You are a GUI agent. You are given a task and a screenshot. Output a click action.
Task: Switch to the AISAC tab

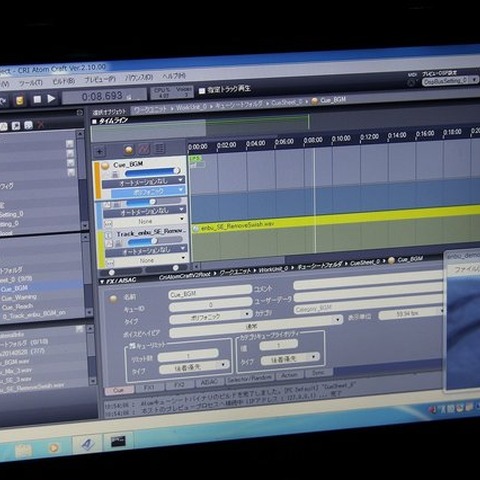[x=209, y=383]
